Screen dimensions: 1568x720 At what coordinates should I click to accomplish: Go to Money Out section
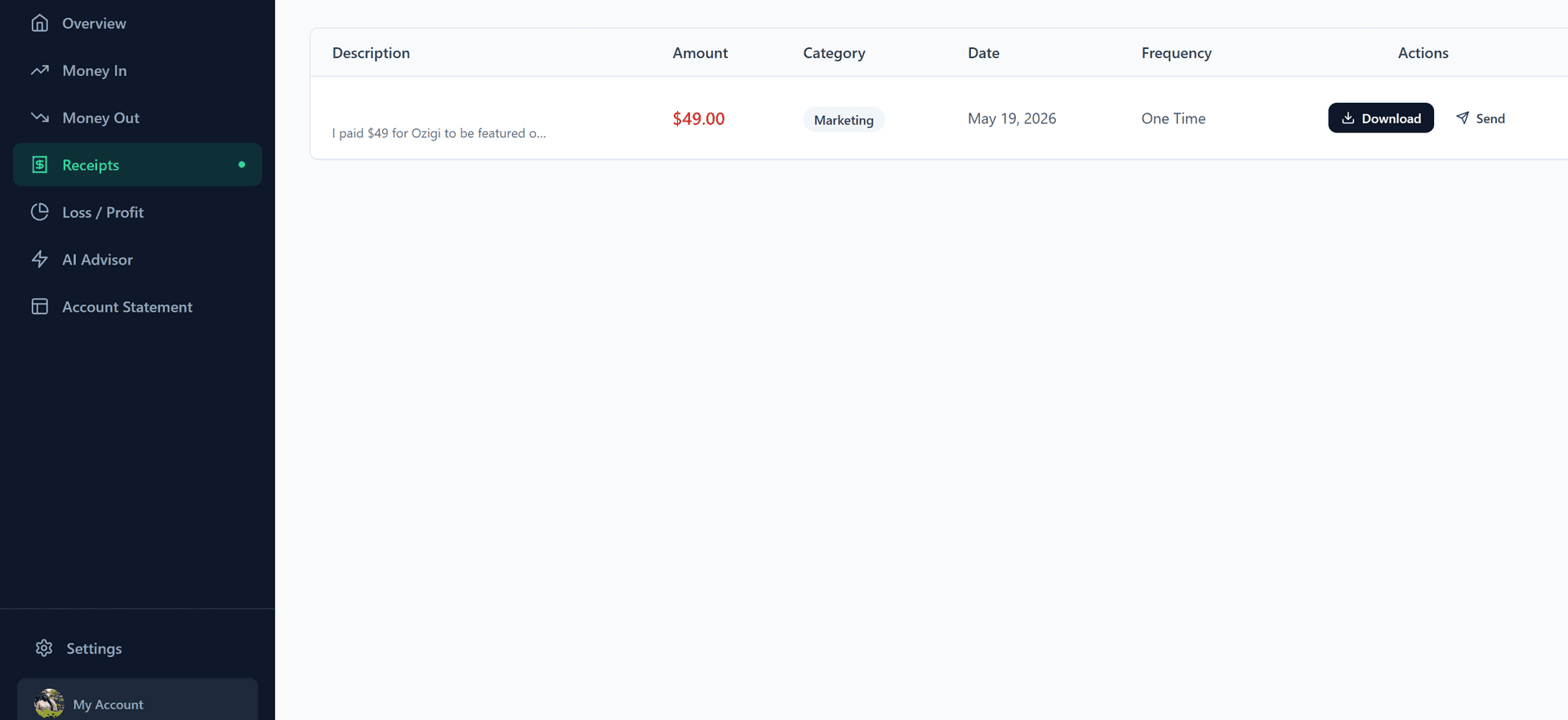tap(137, 118)
